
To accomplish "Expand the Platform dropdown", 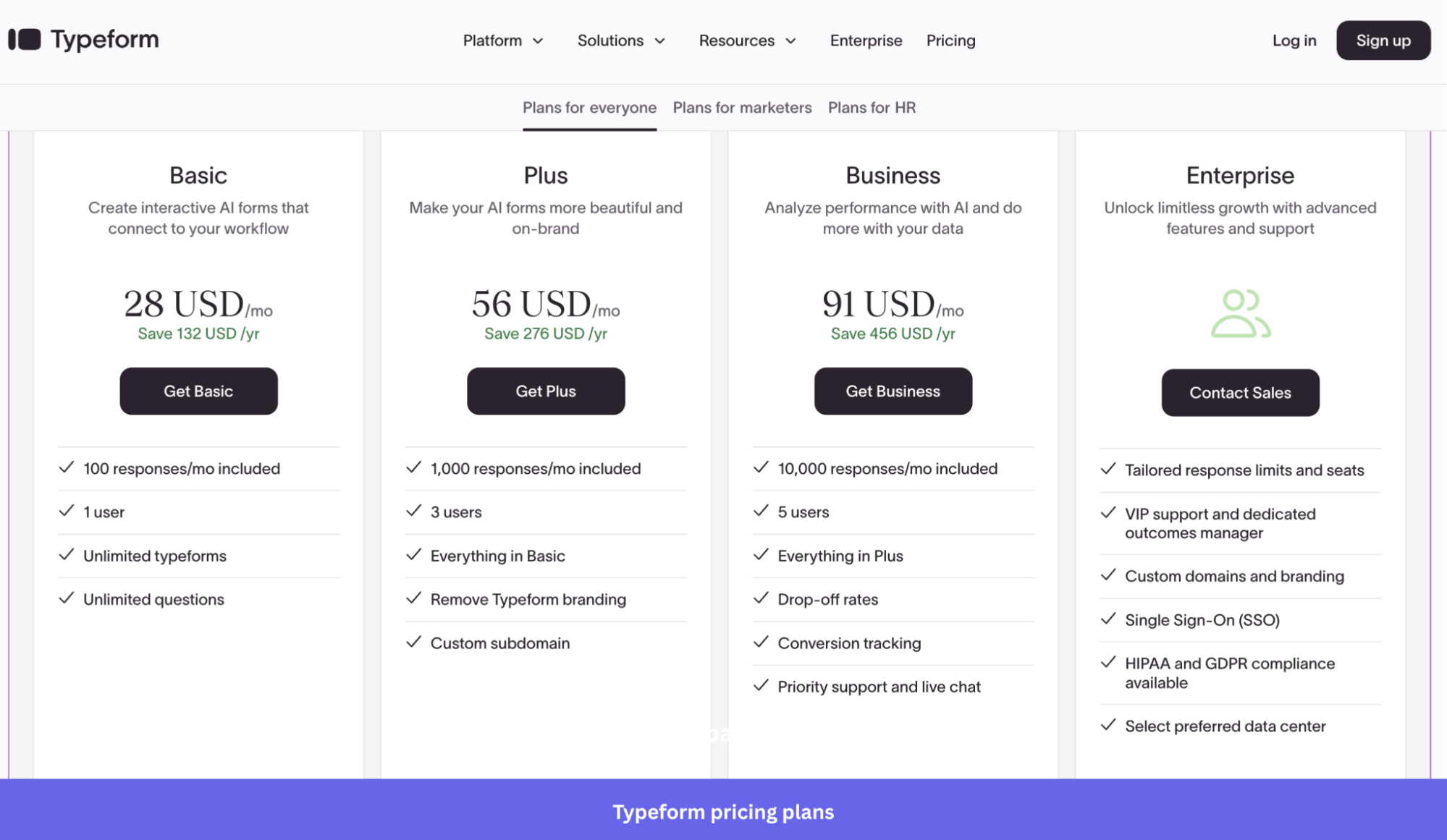I will point(502,41).
